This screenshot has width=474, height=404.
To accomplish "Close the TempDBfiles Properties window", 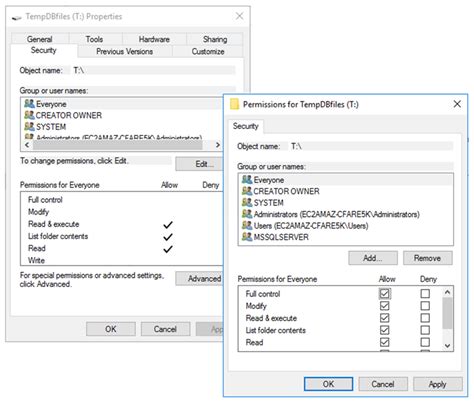I will click(239, 16).
